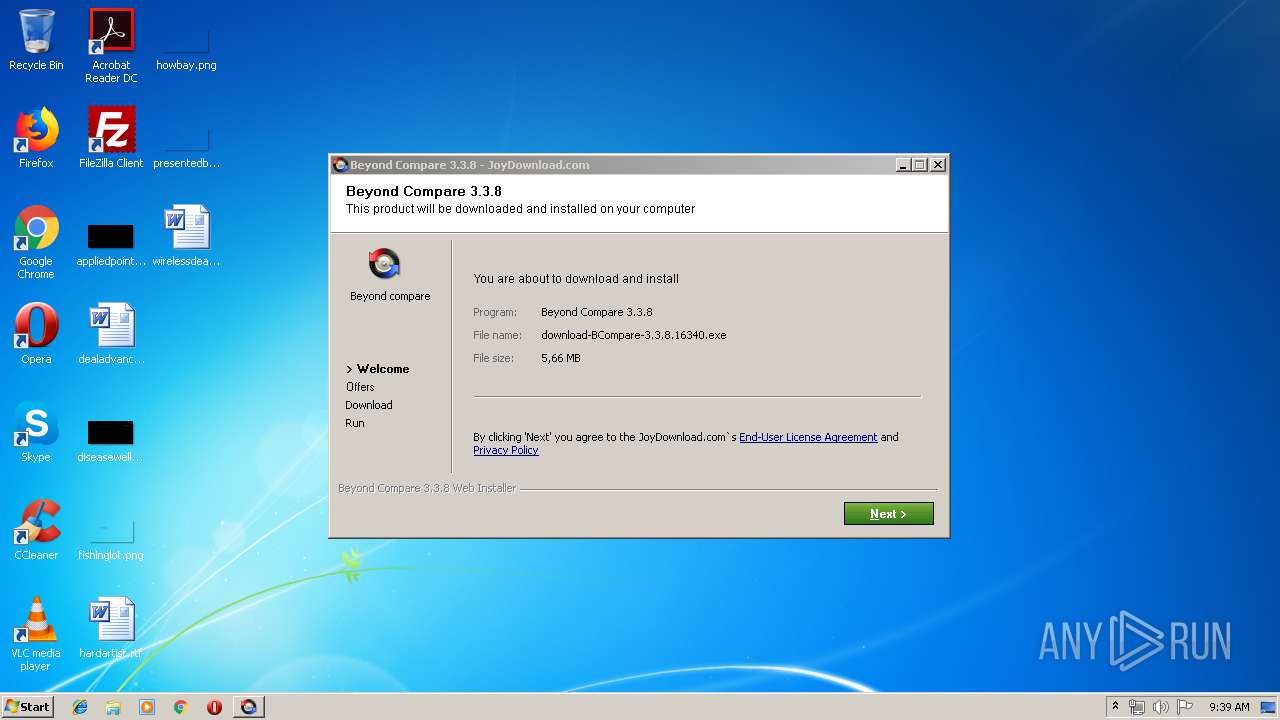
Task: Open Action Center flag icon
Action: (1185, 707)
